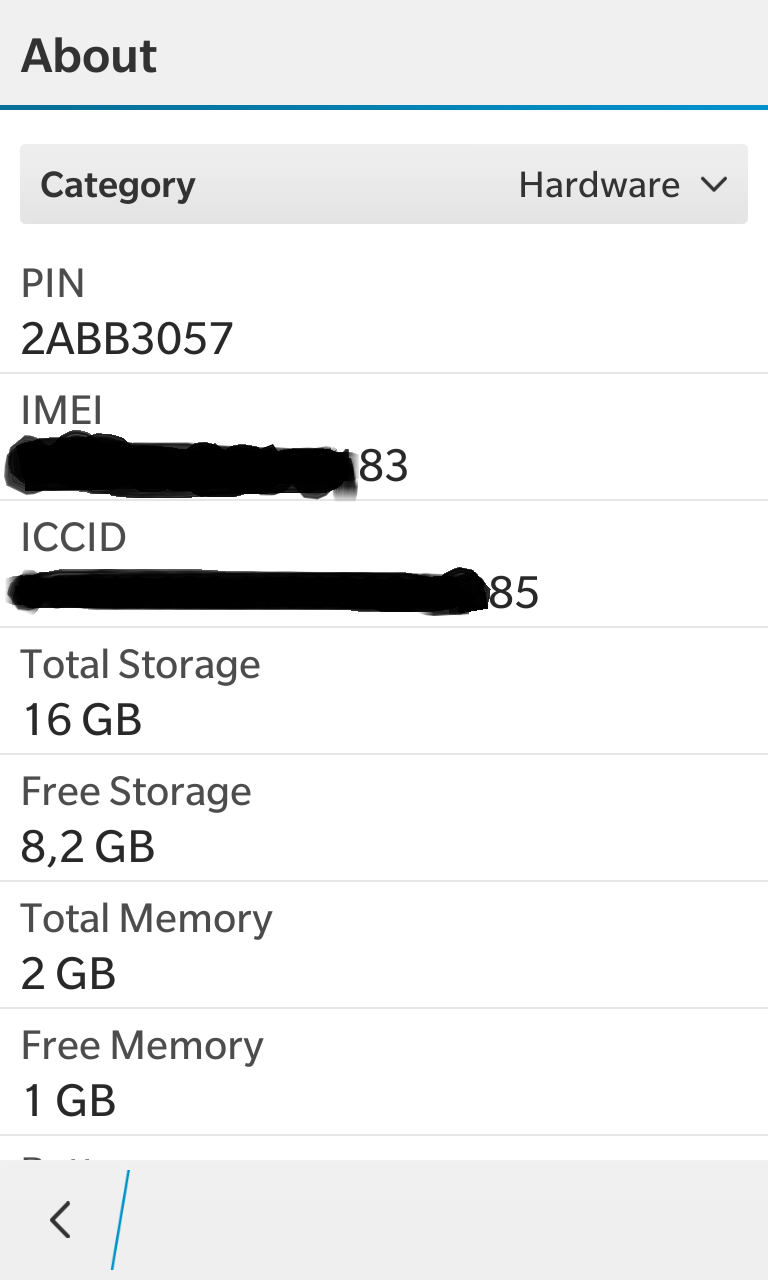Click the blue diagonal divider in bottom bar
Viewport: 768px width, 1280px height.
[x=120, y=1220]
